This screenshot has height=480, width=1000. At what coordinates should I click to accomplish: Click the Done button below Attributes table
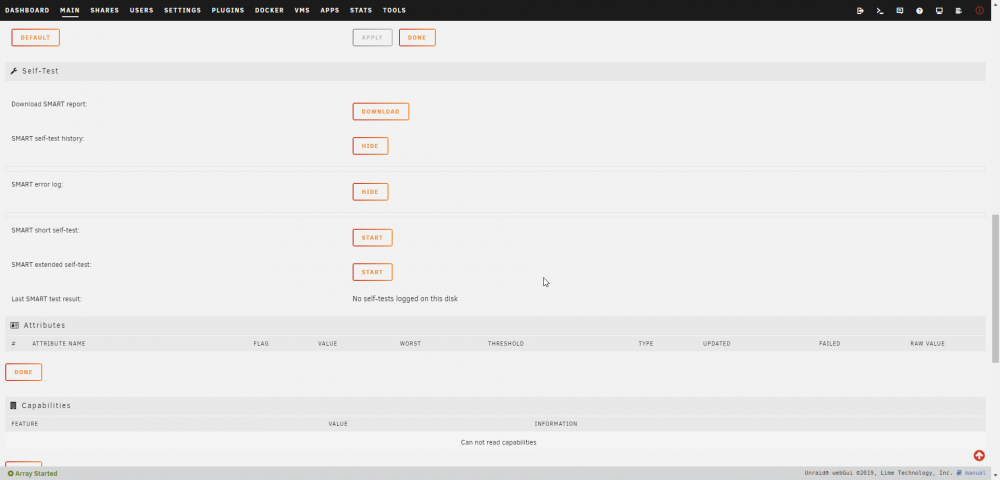[24, 372]
